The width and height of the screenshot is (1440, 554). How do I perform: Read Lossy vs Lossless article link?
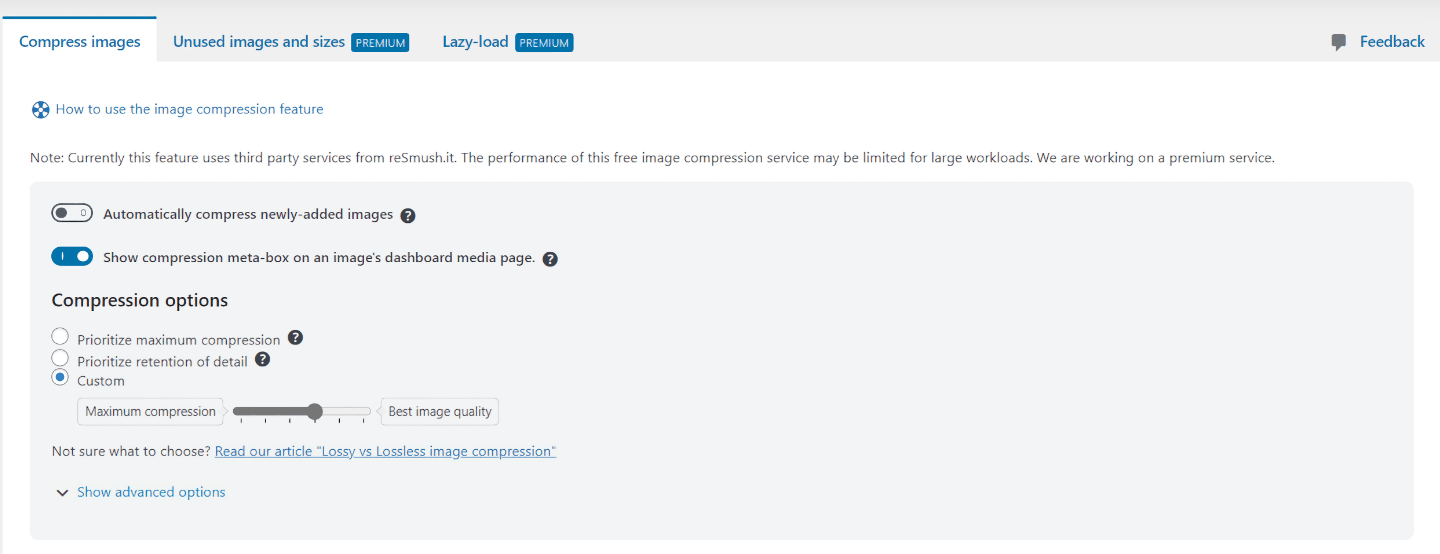tap(385, 451)
